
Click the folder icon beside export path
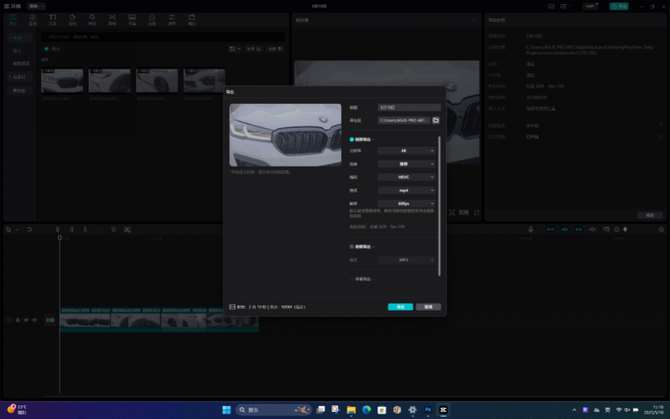point(436,120)
